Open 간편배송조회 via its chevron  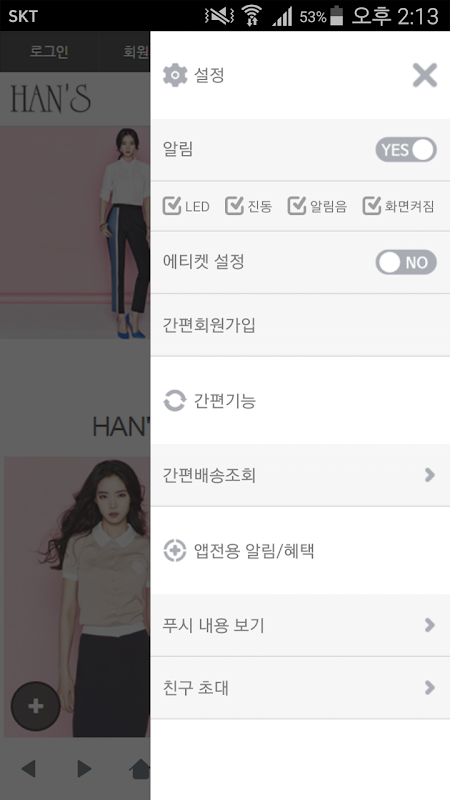point(430,475)
